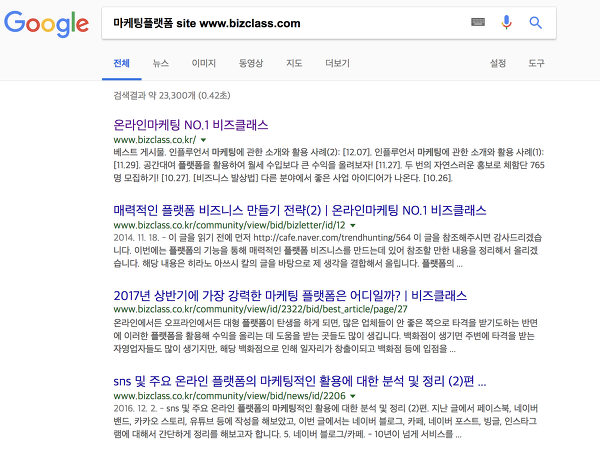Expand arrow next to www.bizclass.co.kr/ URL

(204, 140)
